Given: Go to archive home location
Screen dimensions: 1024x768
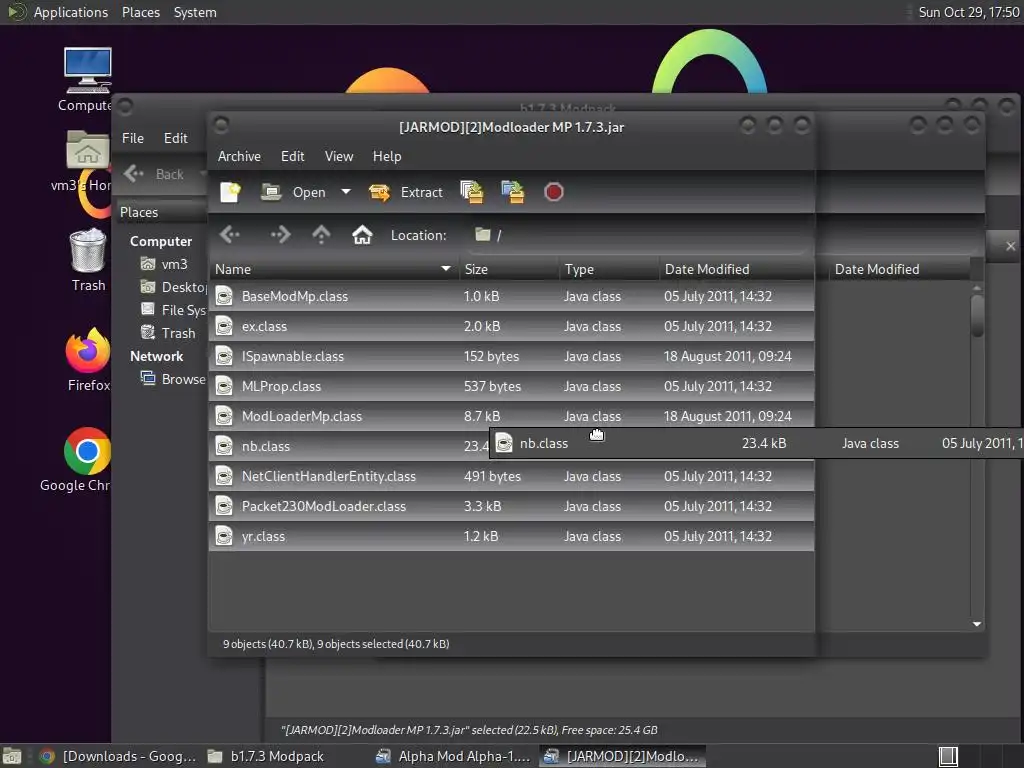Looking at the screenshot, I should 362,234.
